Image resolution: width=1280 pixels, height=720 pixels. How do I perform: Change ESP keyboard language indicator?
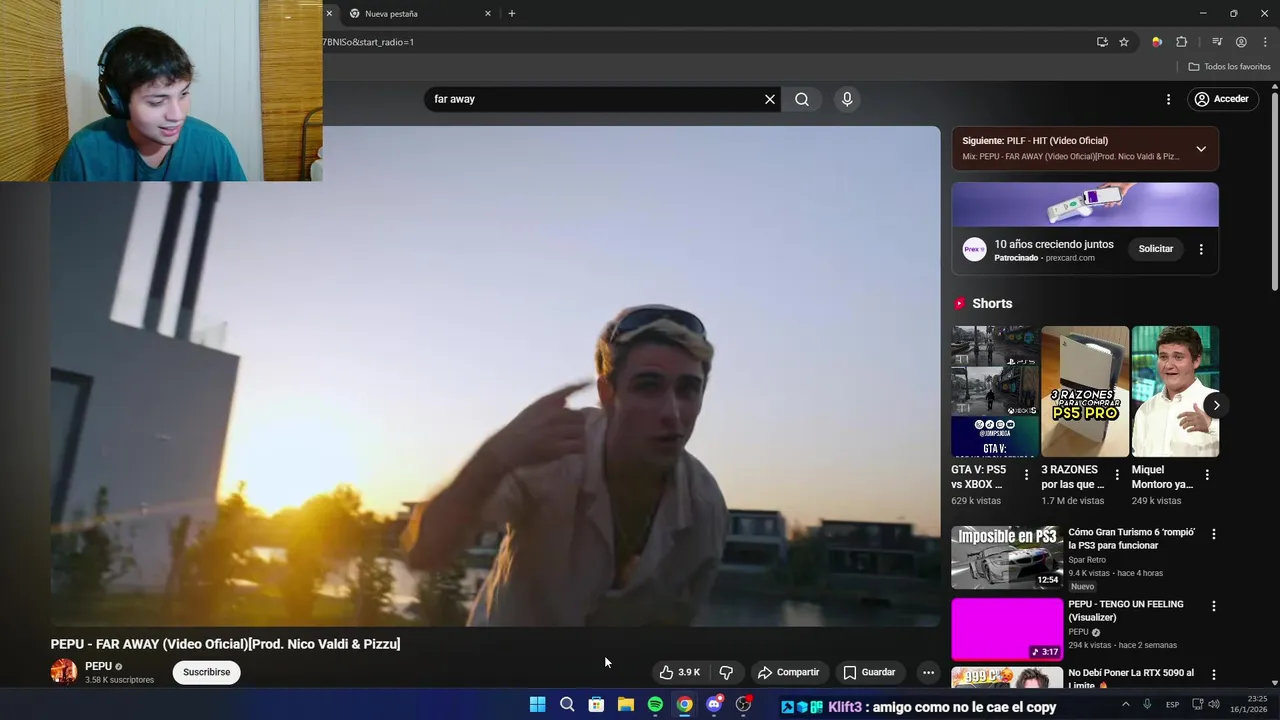1172,705
